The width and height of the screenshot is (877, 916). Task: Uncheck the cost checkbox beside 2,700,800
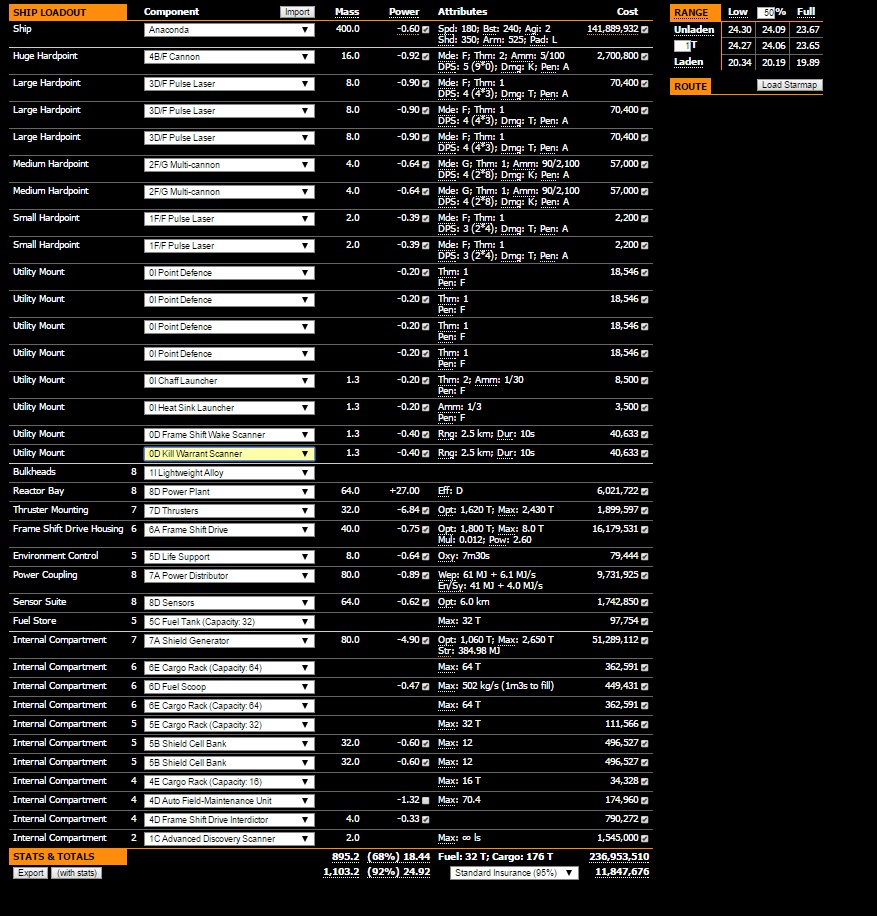coord(644,57)
